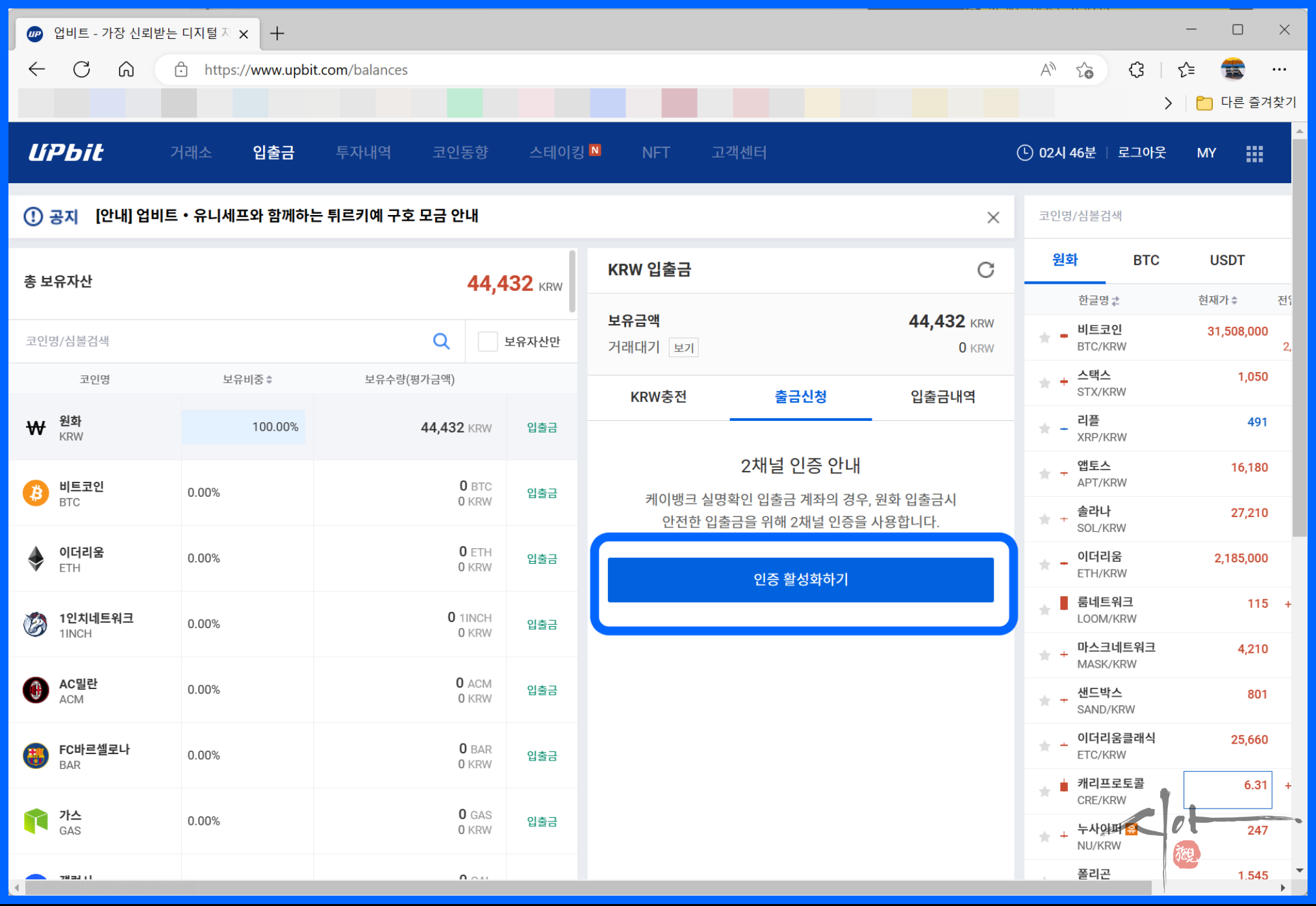Expand the bookmarks bar overflow chevron
This screenshot has height=906, width=1316.
click(1168, 103)
